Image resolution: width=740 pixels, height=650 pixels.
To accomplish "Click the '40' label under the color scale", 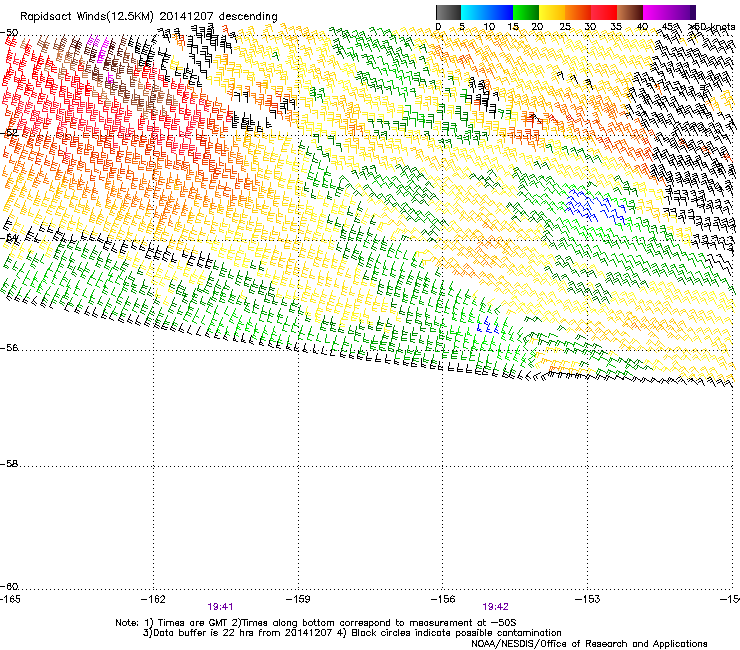I will click(642, 27).
